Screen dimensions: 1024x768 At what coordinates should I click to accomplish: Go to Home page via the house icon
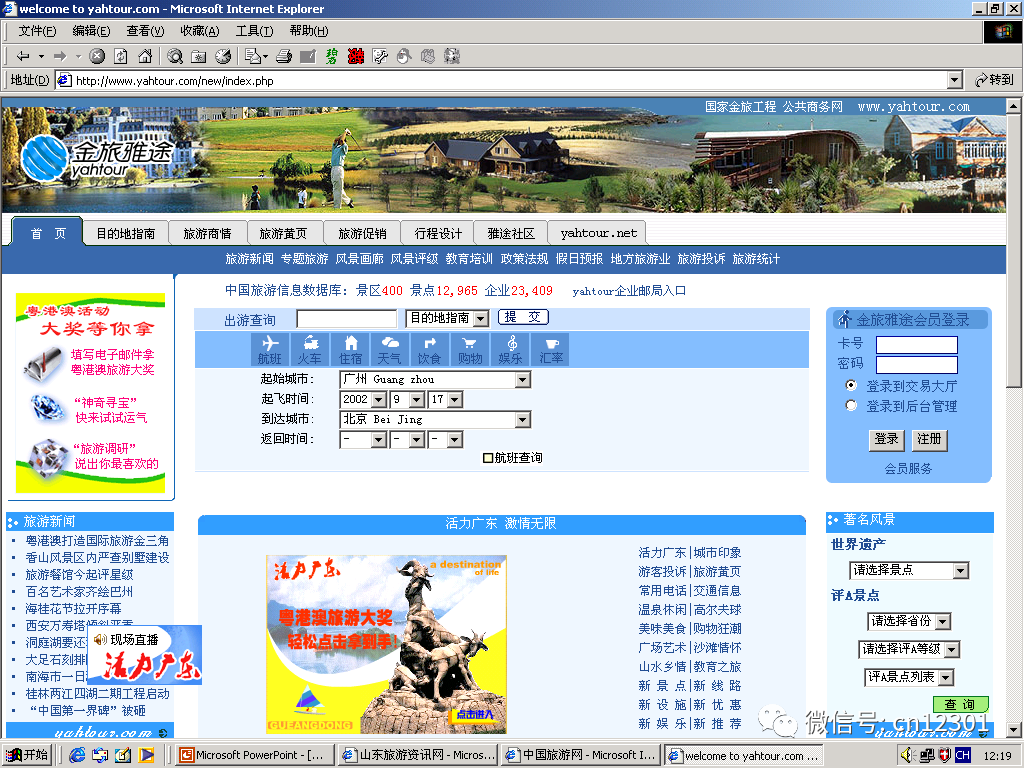click(x=145, y=56)
